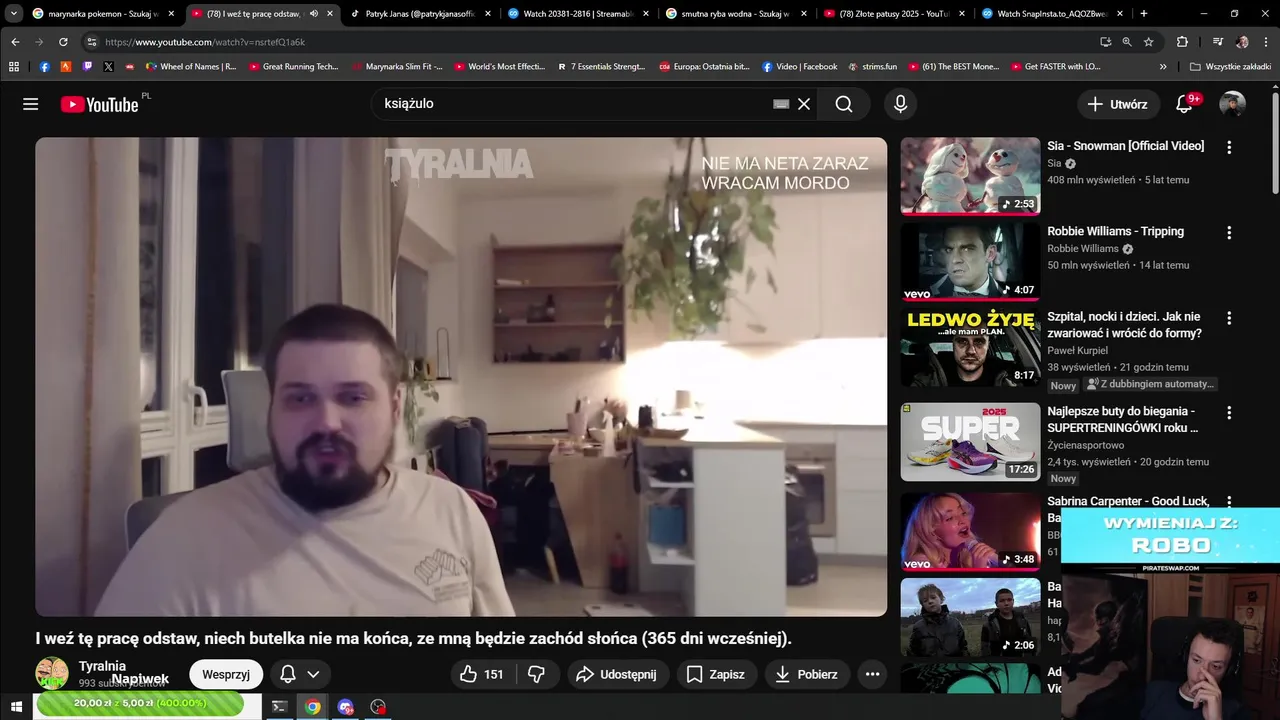Click the Zapisz save button
1280x720 pixels.
(715, 674)
